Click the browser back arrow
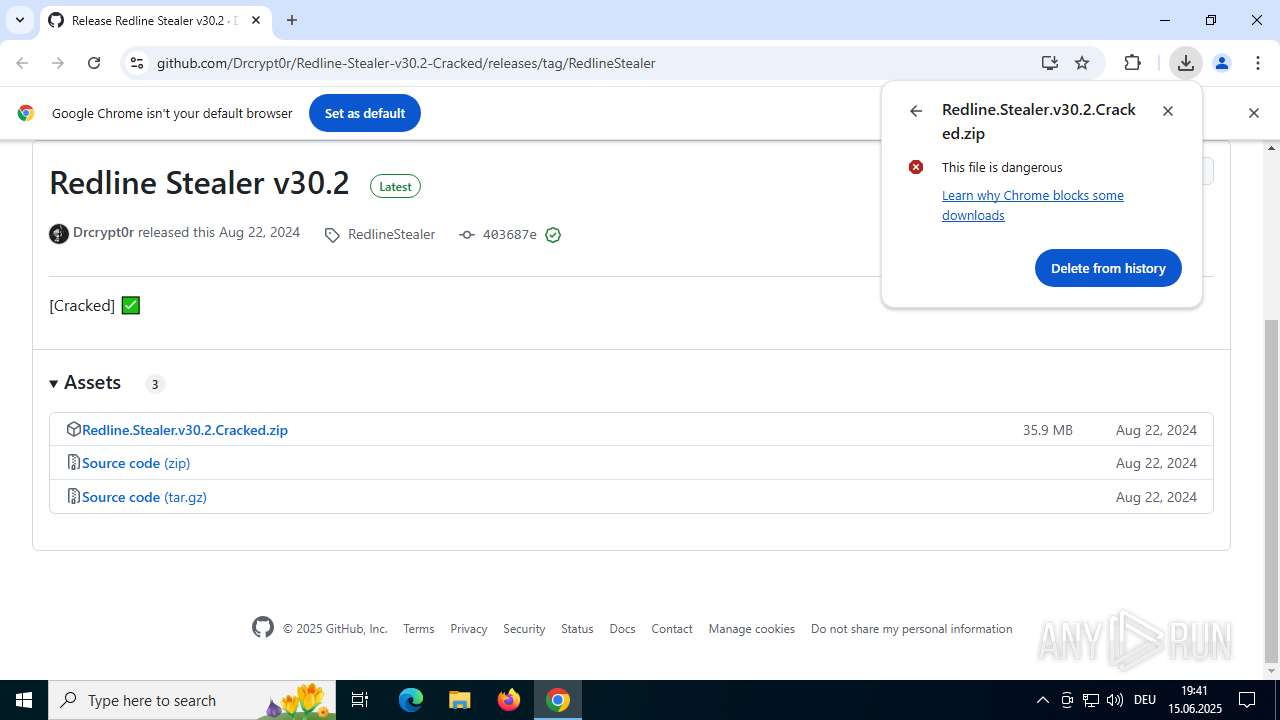This screenshot has width=1280, height=720. (x=21, y=63)
